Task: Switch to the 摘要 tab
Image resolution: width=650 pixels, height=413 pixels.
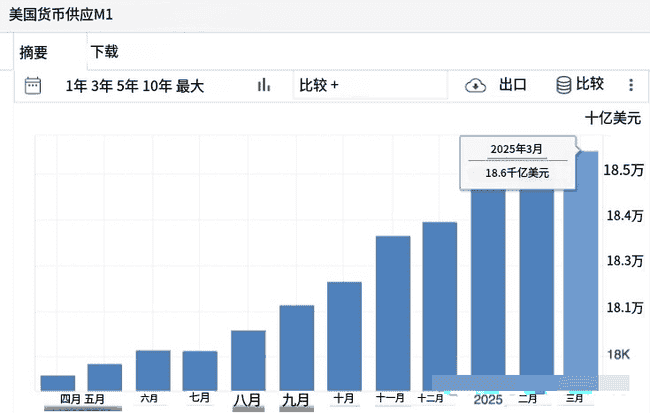Action: click(34, 53)
